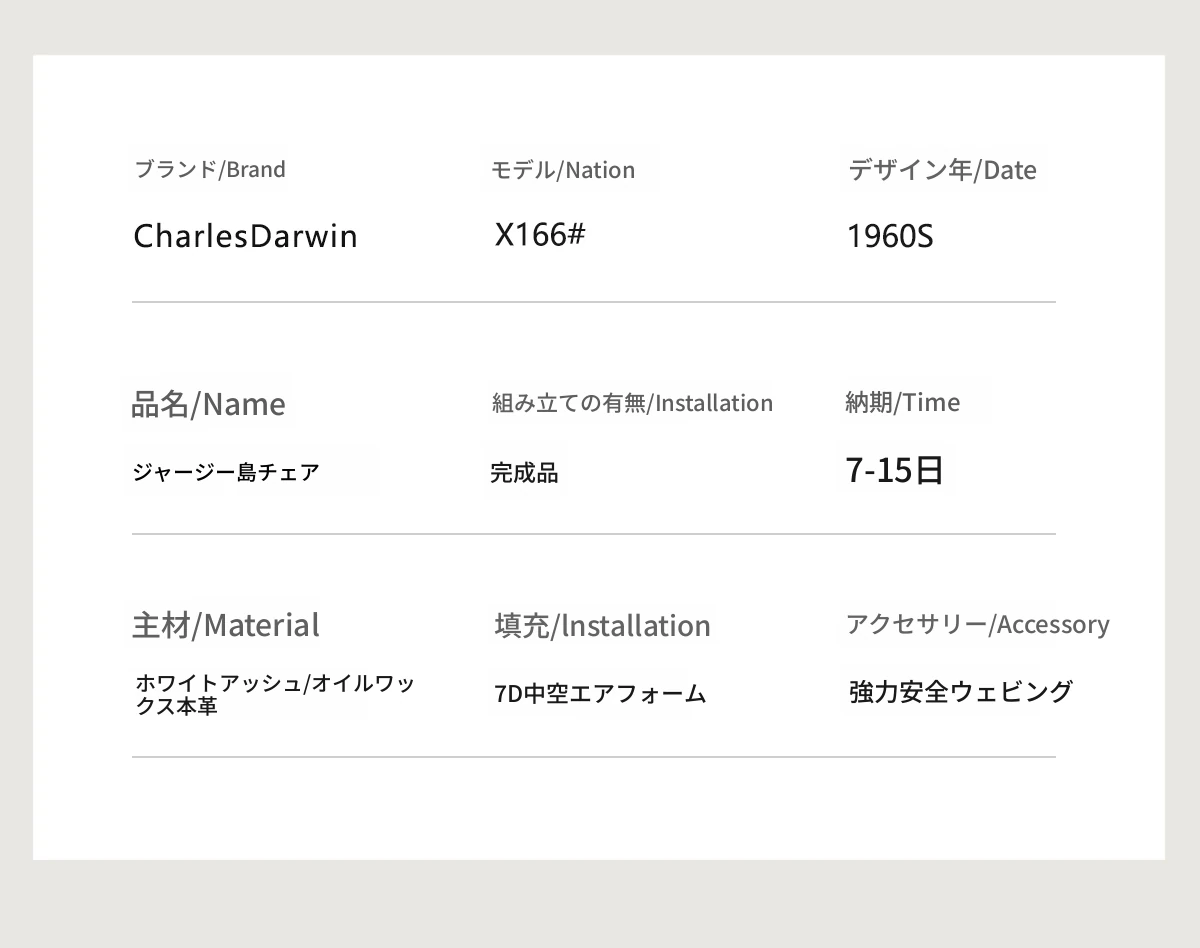
Task: Click the 組み立ての有無/Installation label
Action: pyautogui.click(x=632, y=403)
